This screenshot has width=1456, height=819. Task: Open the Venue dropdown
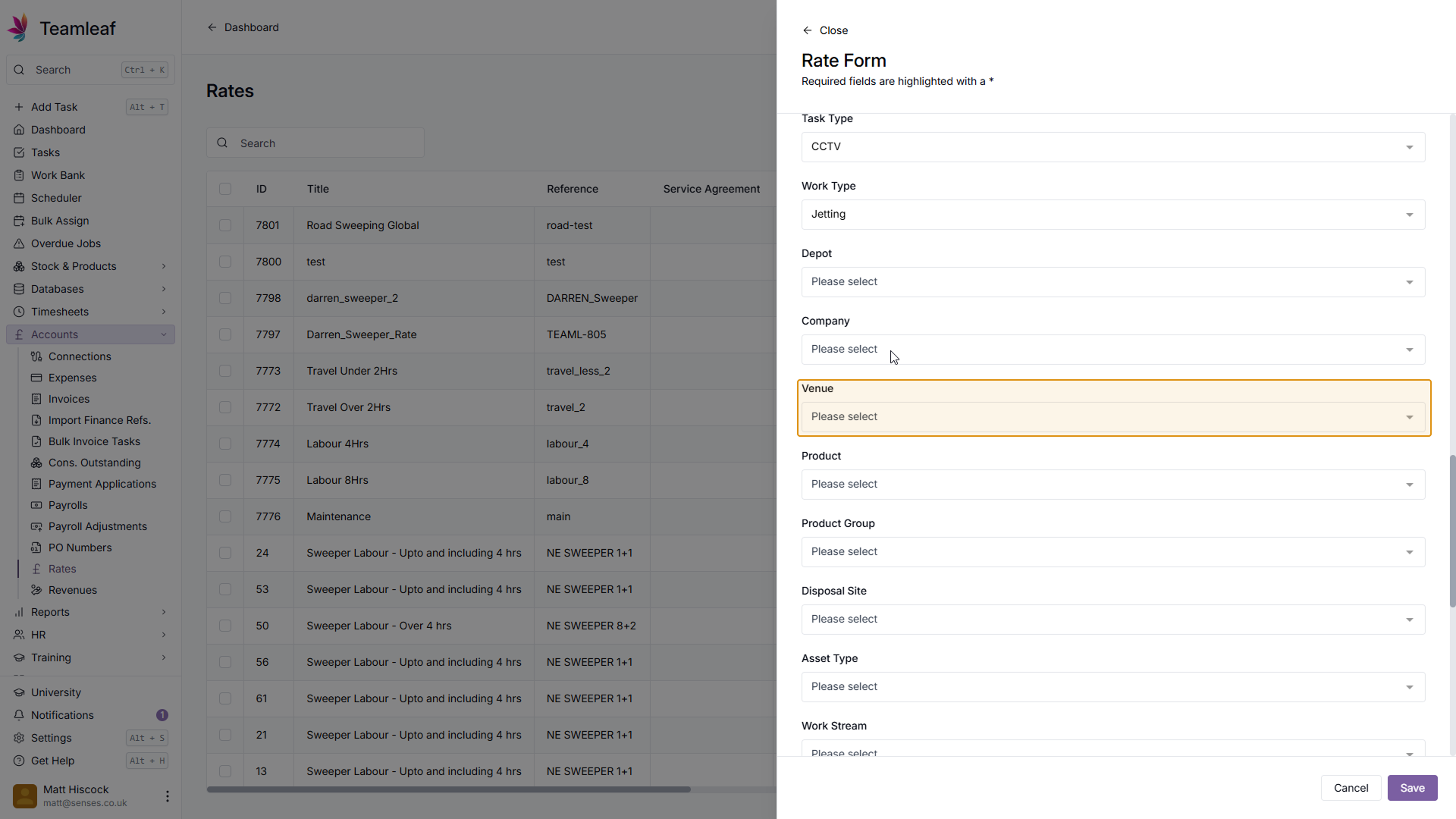click(1112, 417)
